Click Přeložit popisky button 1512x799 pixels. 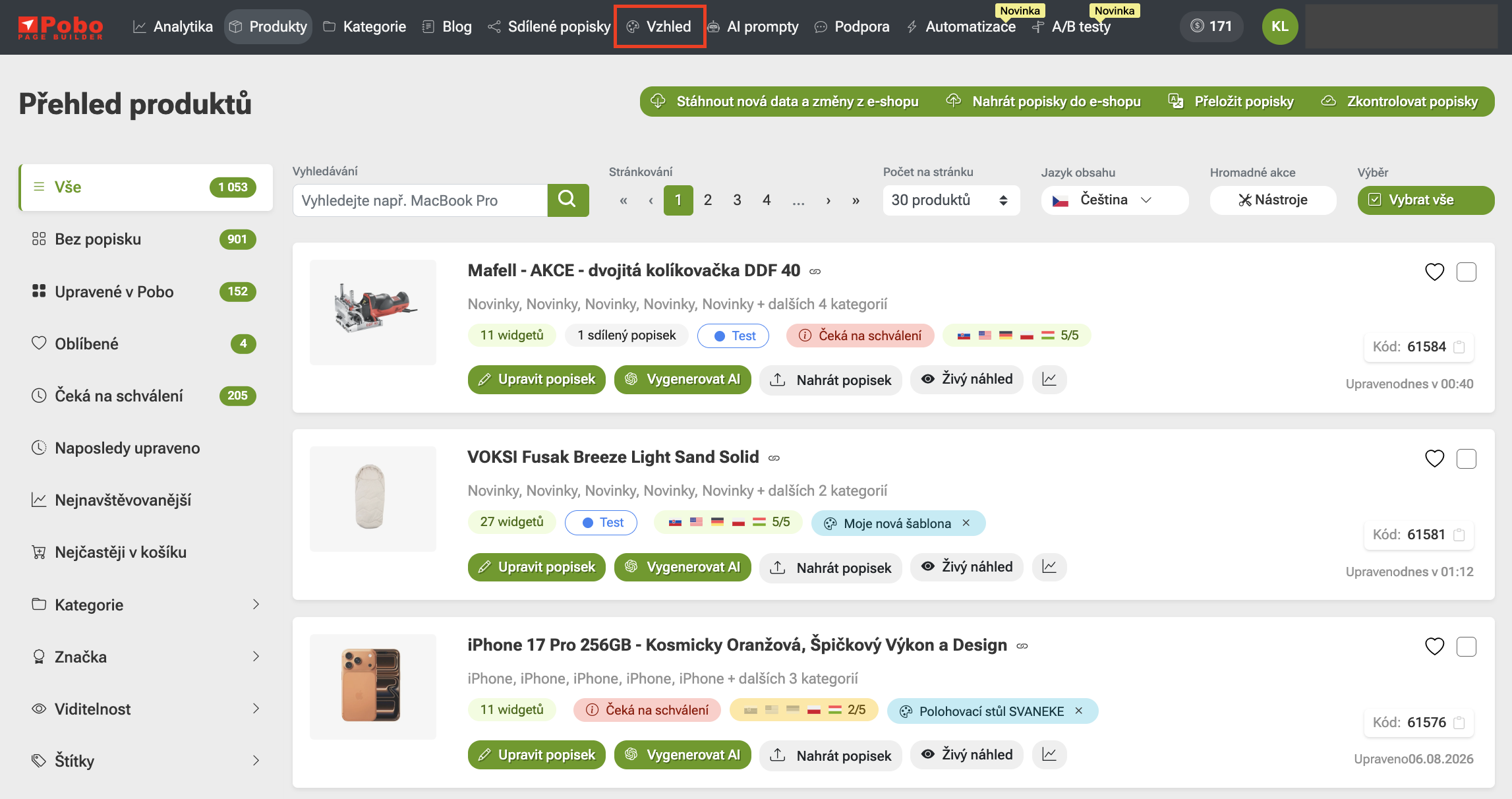click(1231, 102)
